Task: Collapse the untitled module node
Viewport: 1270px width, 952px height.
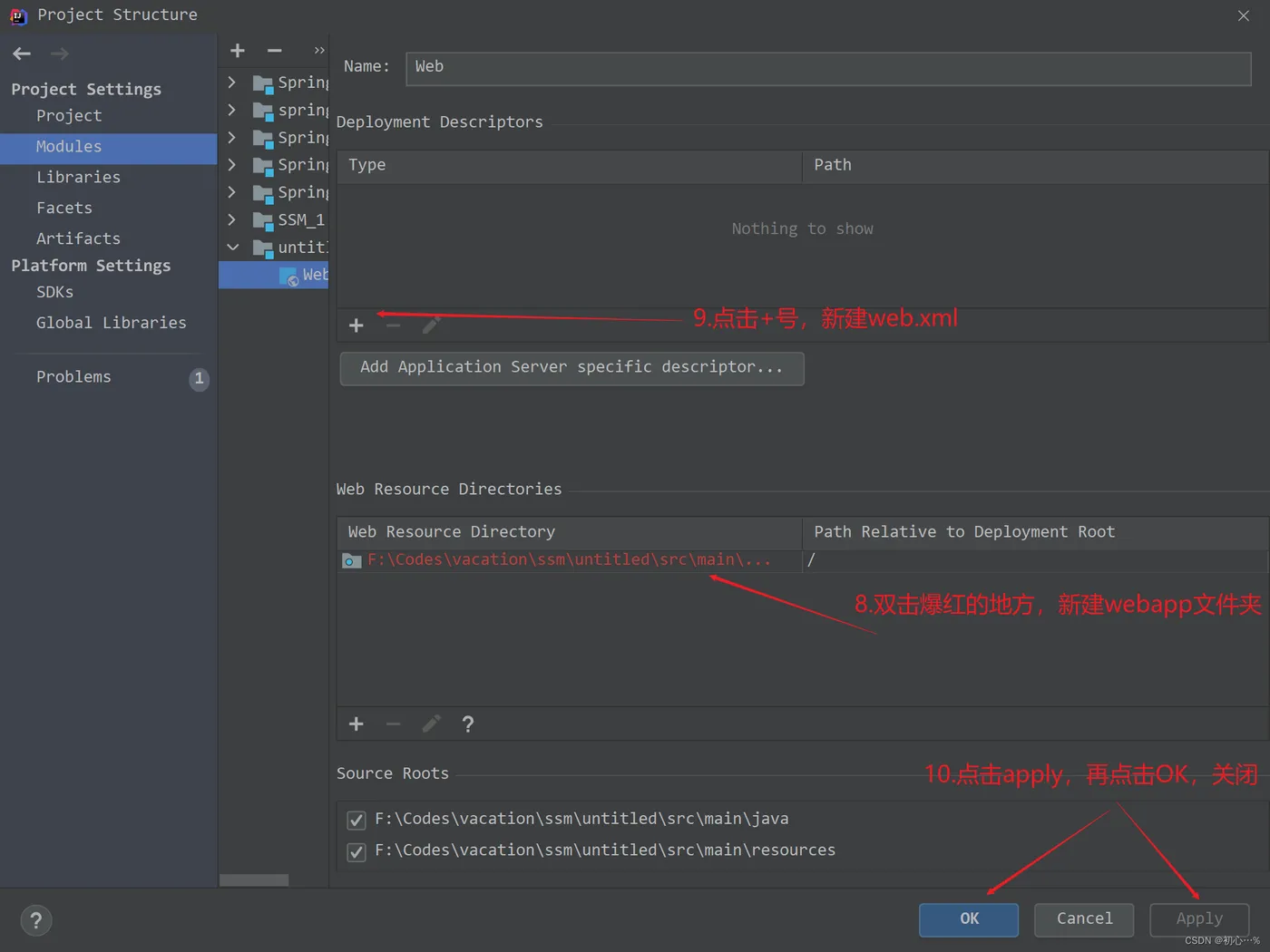Action: pos(233,247)
